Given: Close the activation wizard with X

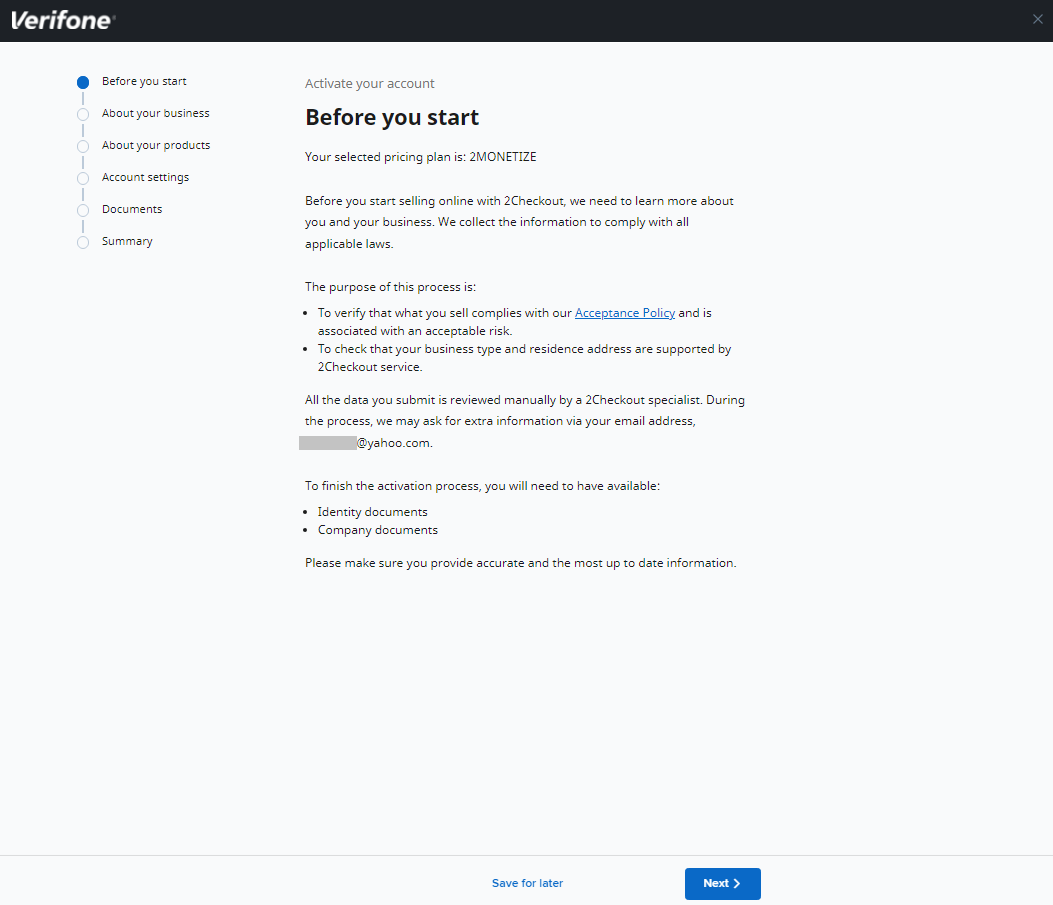Looking at the screenshot, I should (x=1038, y=19).
